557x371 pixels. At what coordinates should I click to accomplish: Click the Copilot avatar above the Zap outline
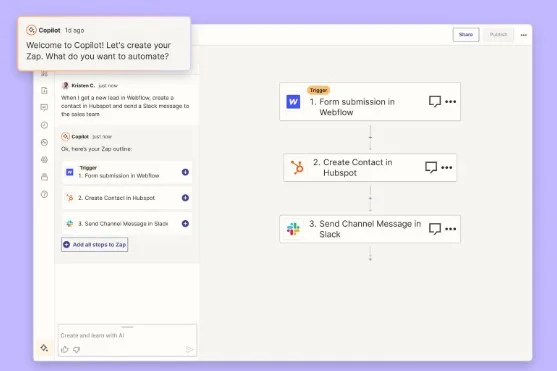pos(65,136)
